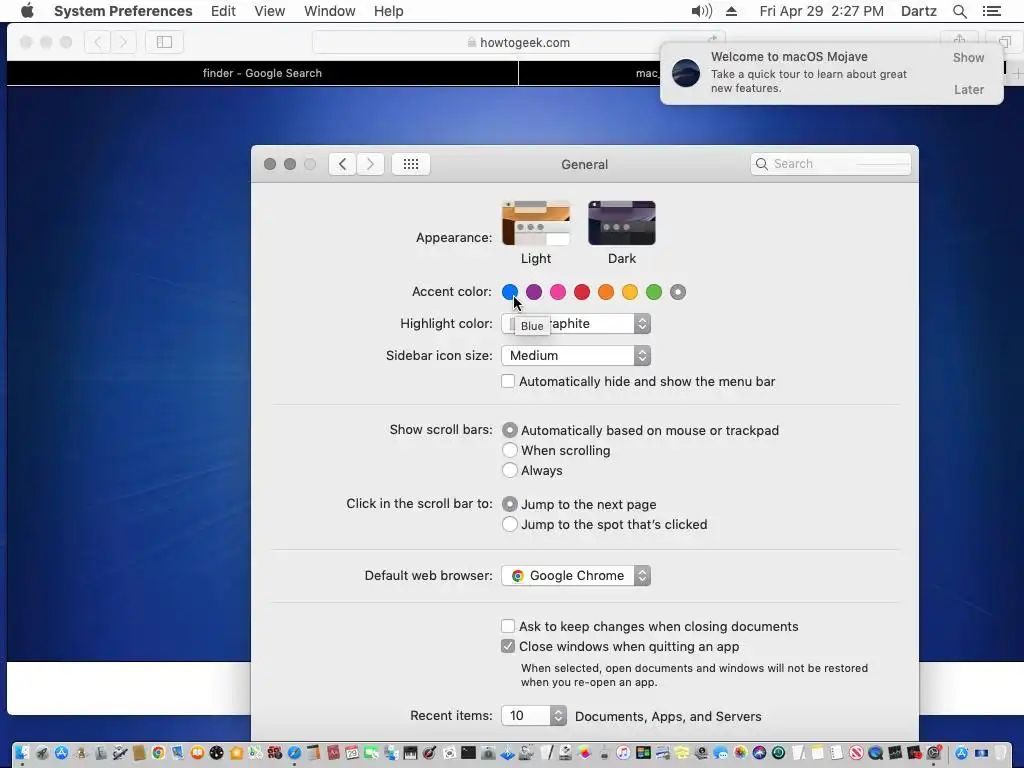Open News app in the dock

click(x=856, y=753)
